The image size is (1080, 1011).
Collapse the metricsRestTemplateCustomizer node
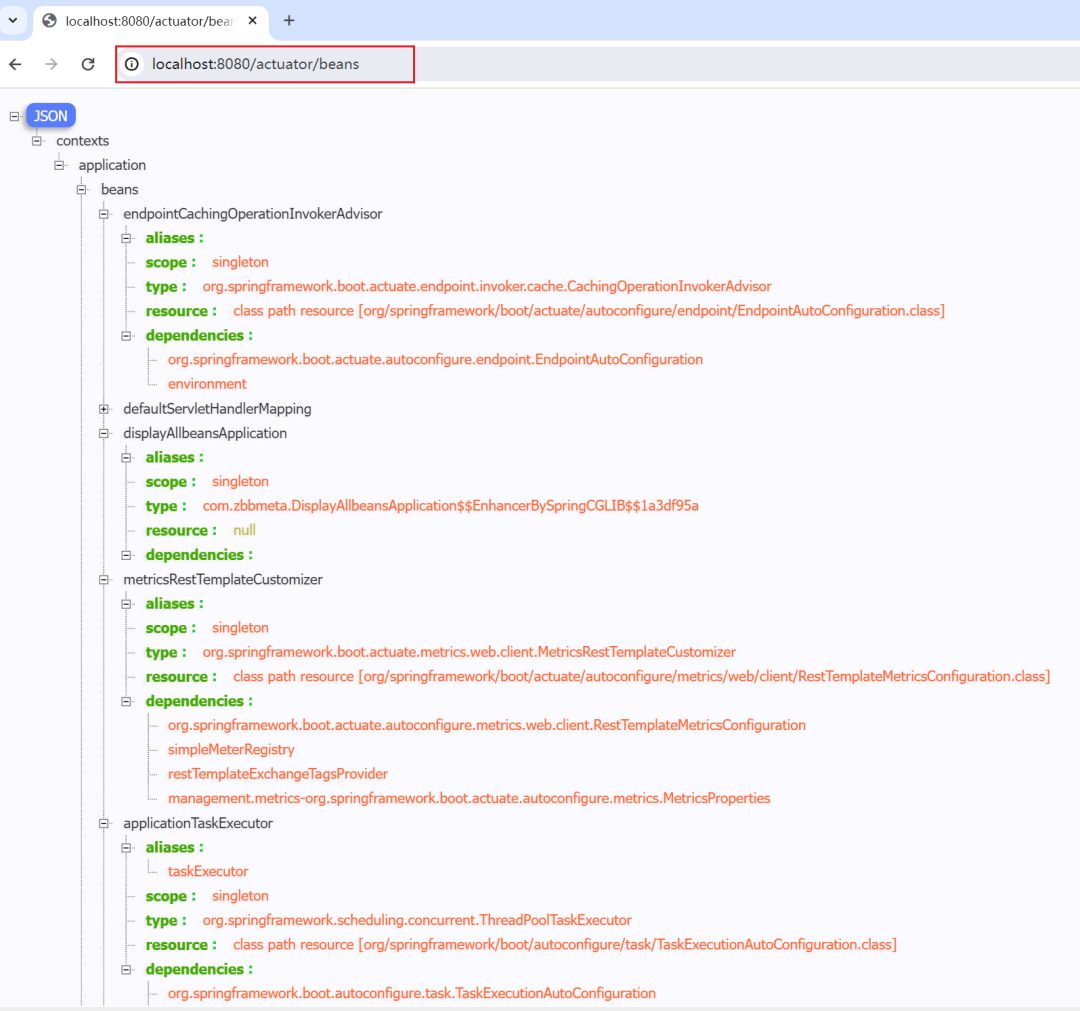(x=104, y=580)
